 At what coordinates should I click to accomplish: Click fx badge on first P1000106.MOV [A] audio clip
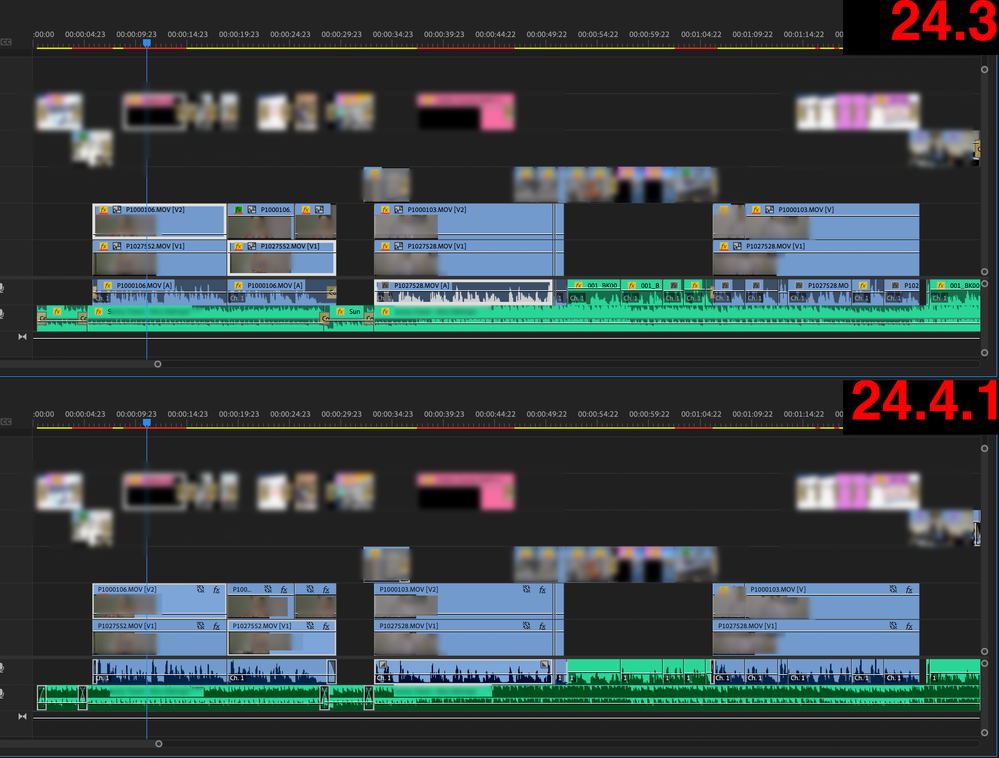(108, 285)
